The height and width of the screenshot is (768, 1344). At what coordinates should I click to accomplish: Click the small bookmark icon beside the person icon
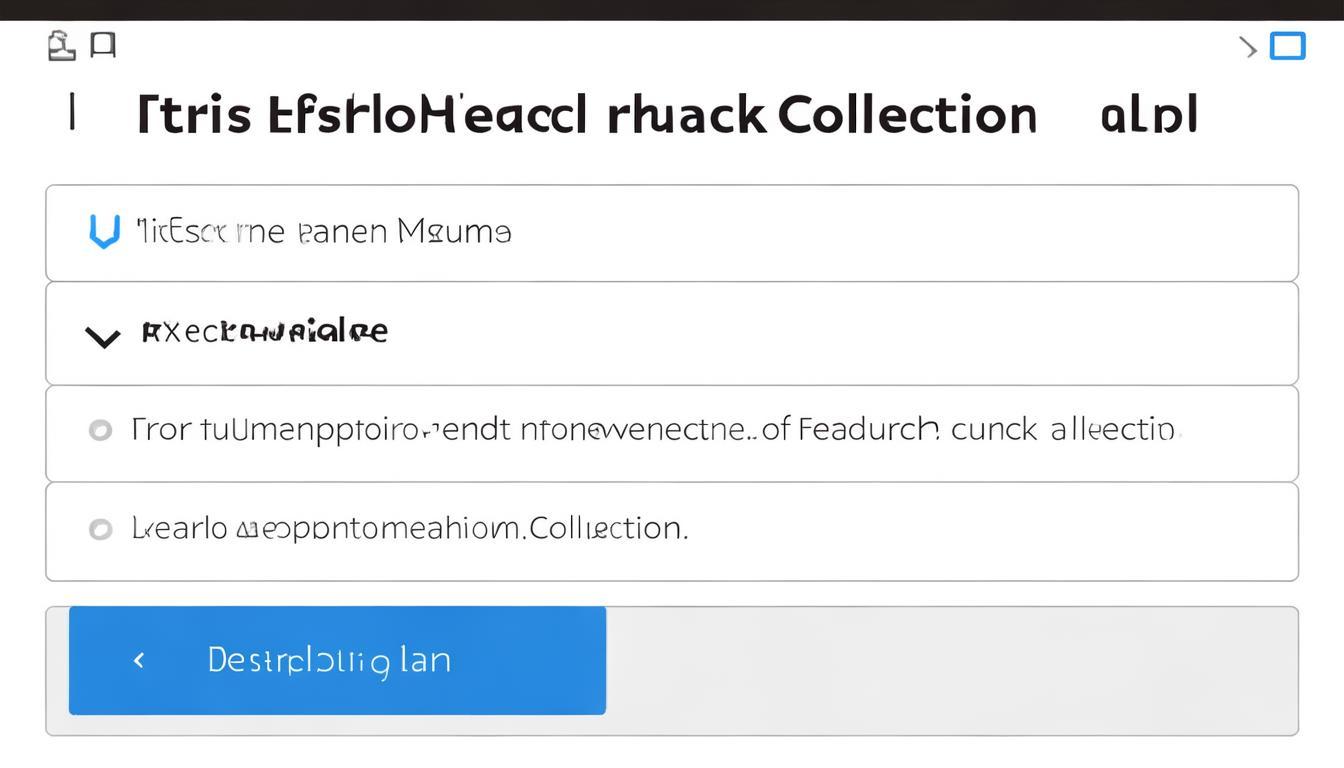103,45
